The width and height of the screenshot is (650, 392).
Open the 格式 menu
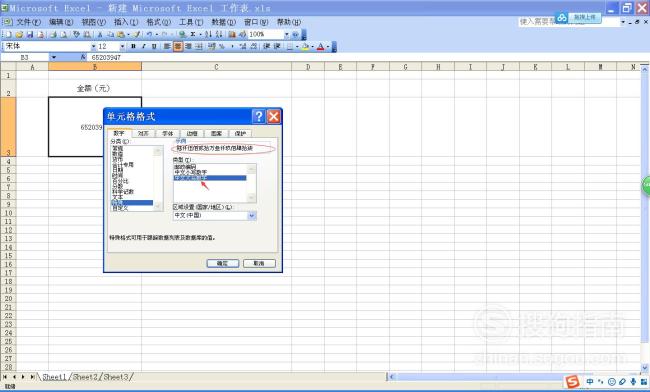click(158, 22)
